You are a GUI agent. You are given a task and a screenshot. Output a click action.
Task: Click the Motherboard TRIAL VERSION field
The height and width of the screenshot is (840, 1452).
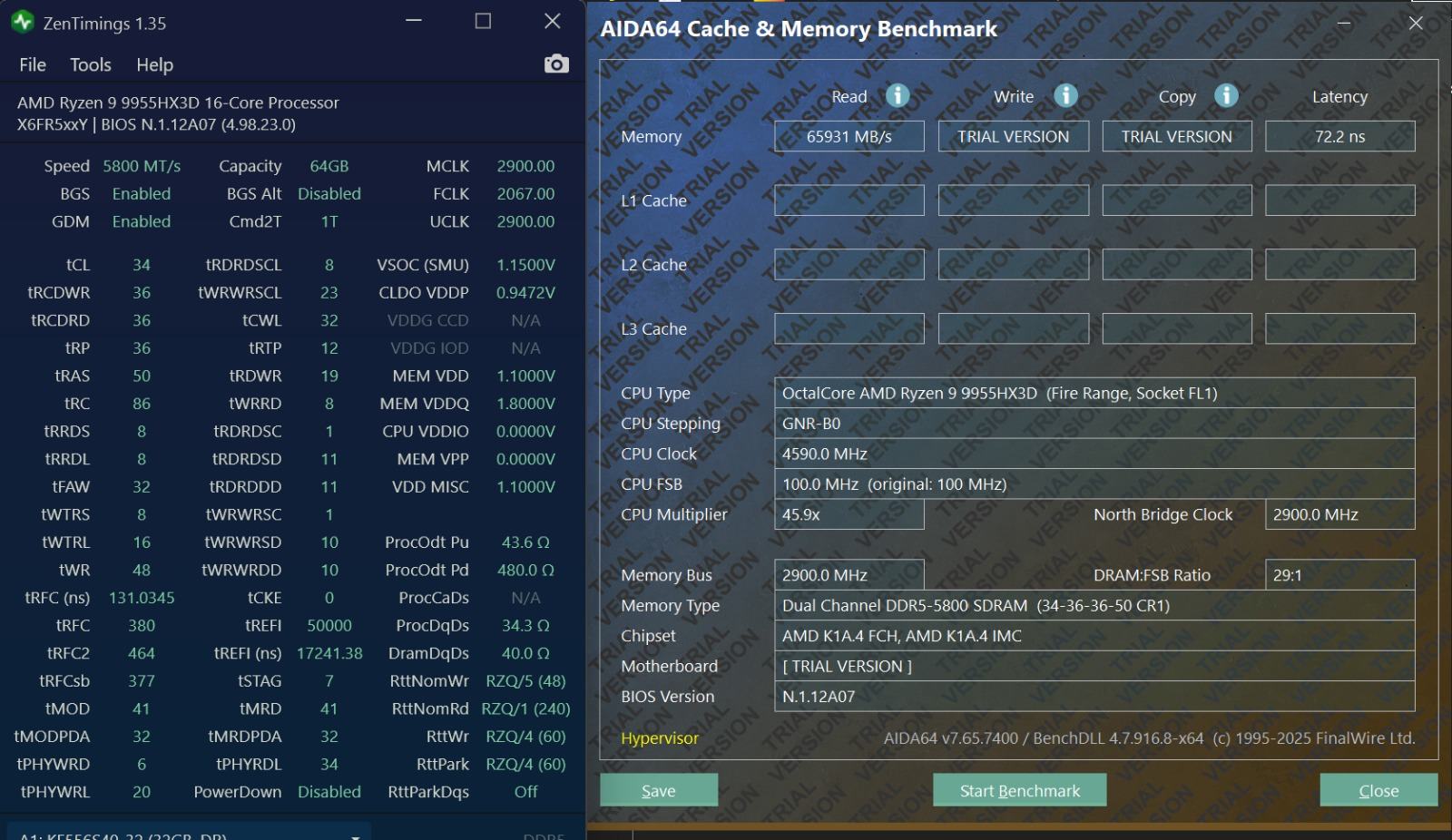coord(1094,666)
